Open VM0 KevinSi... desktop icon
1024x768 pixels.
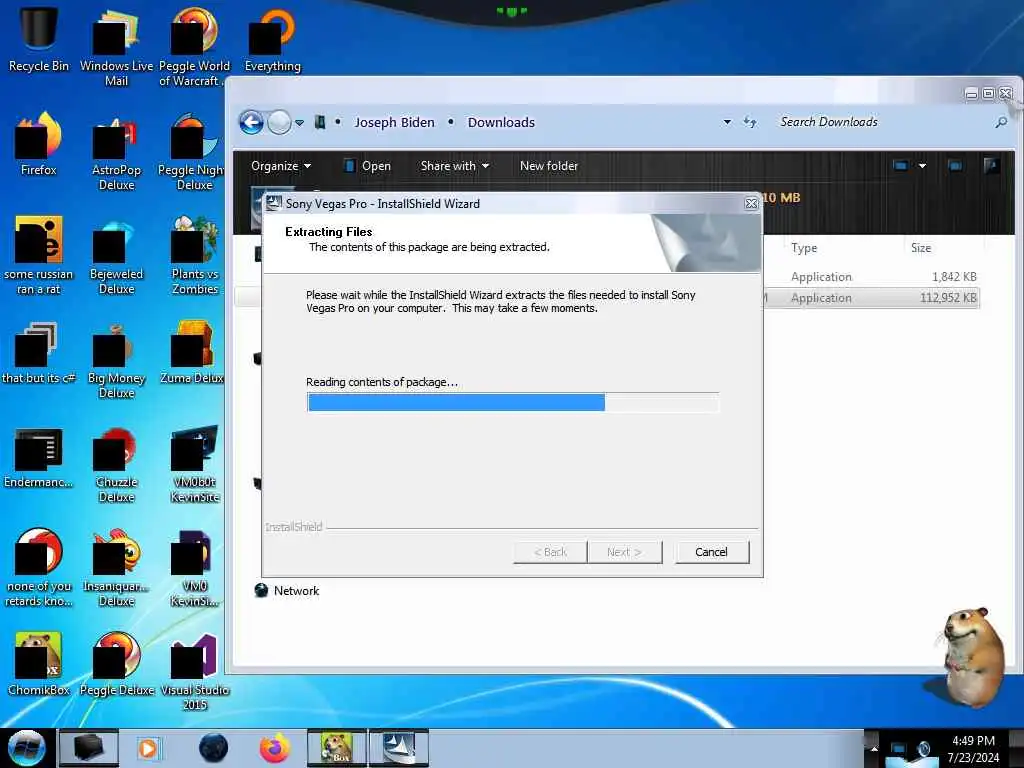(194, 568)
